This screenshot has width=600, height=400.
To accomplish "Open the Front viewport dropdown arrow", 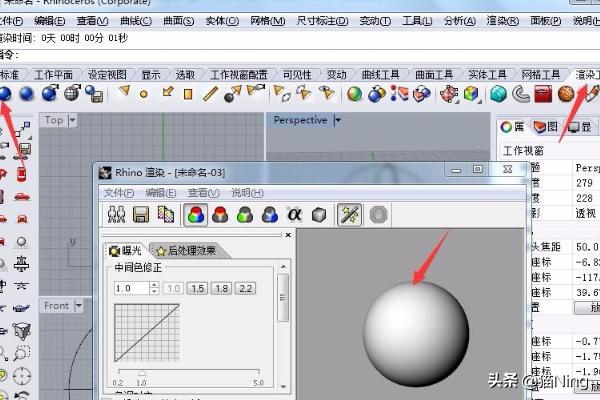I will (78, 306).
